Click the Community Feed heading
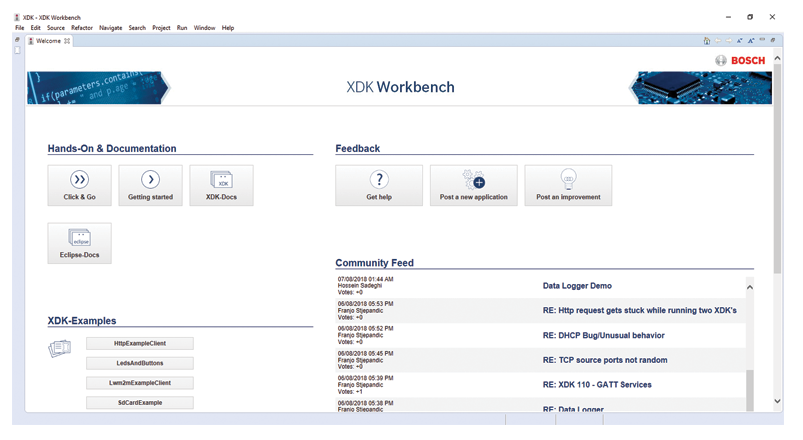Image resolution: width=803 pixels, height=440 pixels. 374,263
